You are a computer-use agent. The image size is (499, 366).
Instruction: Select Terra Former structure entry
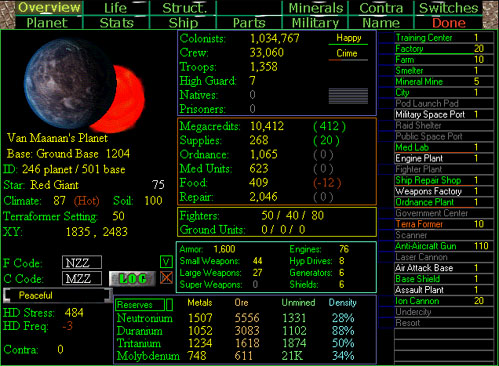(x=444, y=224)
